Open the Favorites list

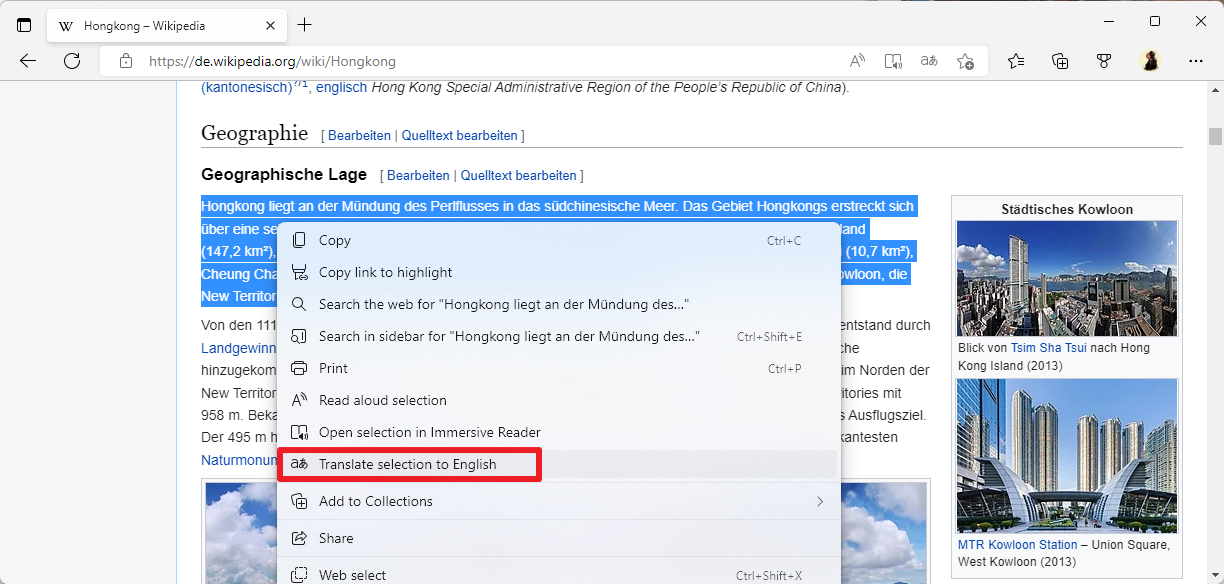pos(1016,61)
